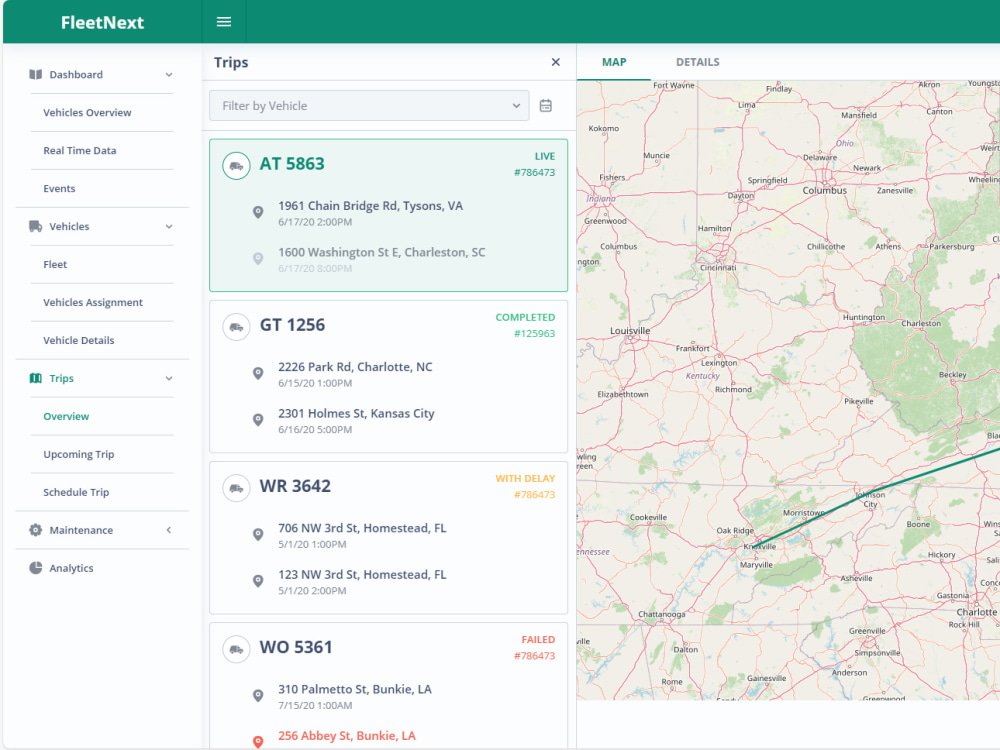This screenshot has width=1000, height=750.
Task: Open the Fleet page
Action: tap(55, 265)
